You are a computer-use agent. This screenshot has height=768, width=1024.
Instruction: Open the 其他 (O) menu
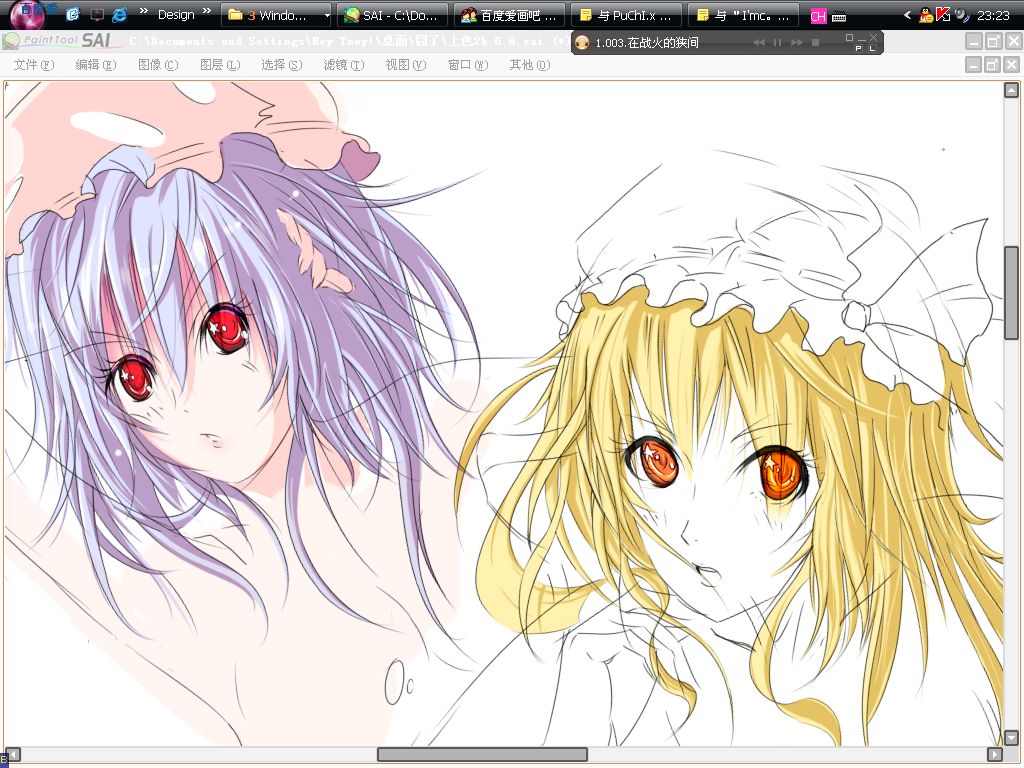tap(530, 65)
